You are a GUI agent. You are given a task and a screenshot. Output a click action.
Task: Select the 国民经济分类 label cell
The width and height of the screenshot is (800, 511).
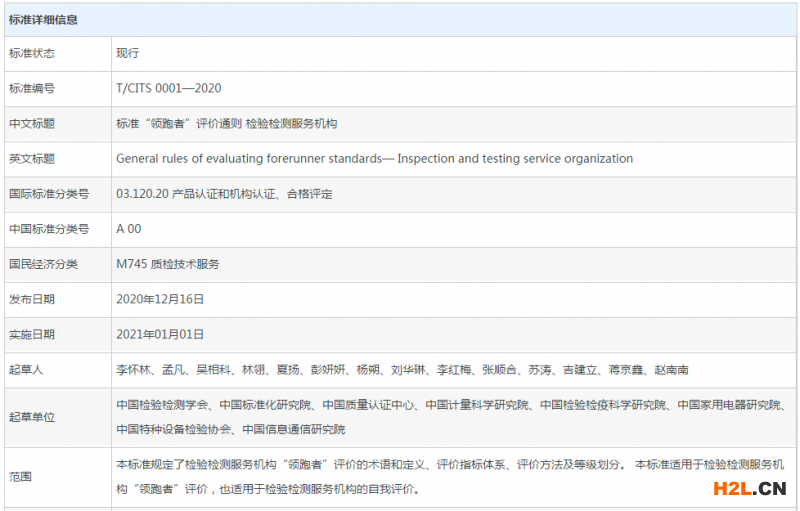[58, 265]
